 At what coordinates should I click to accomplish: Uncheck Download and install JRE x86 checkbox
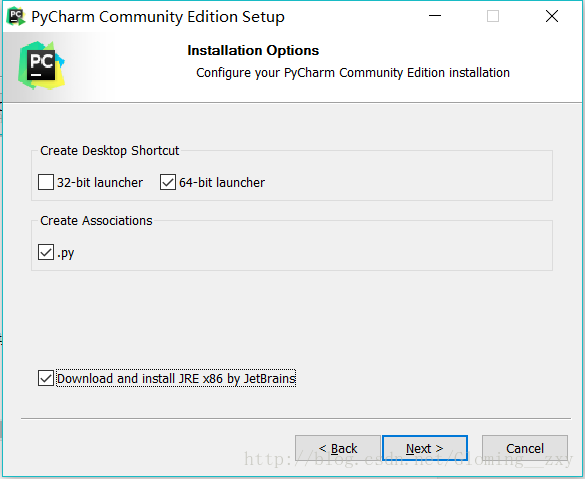[x=46, y=378]
